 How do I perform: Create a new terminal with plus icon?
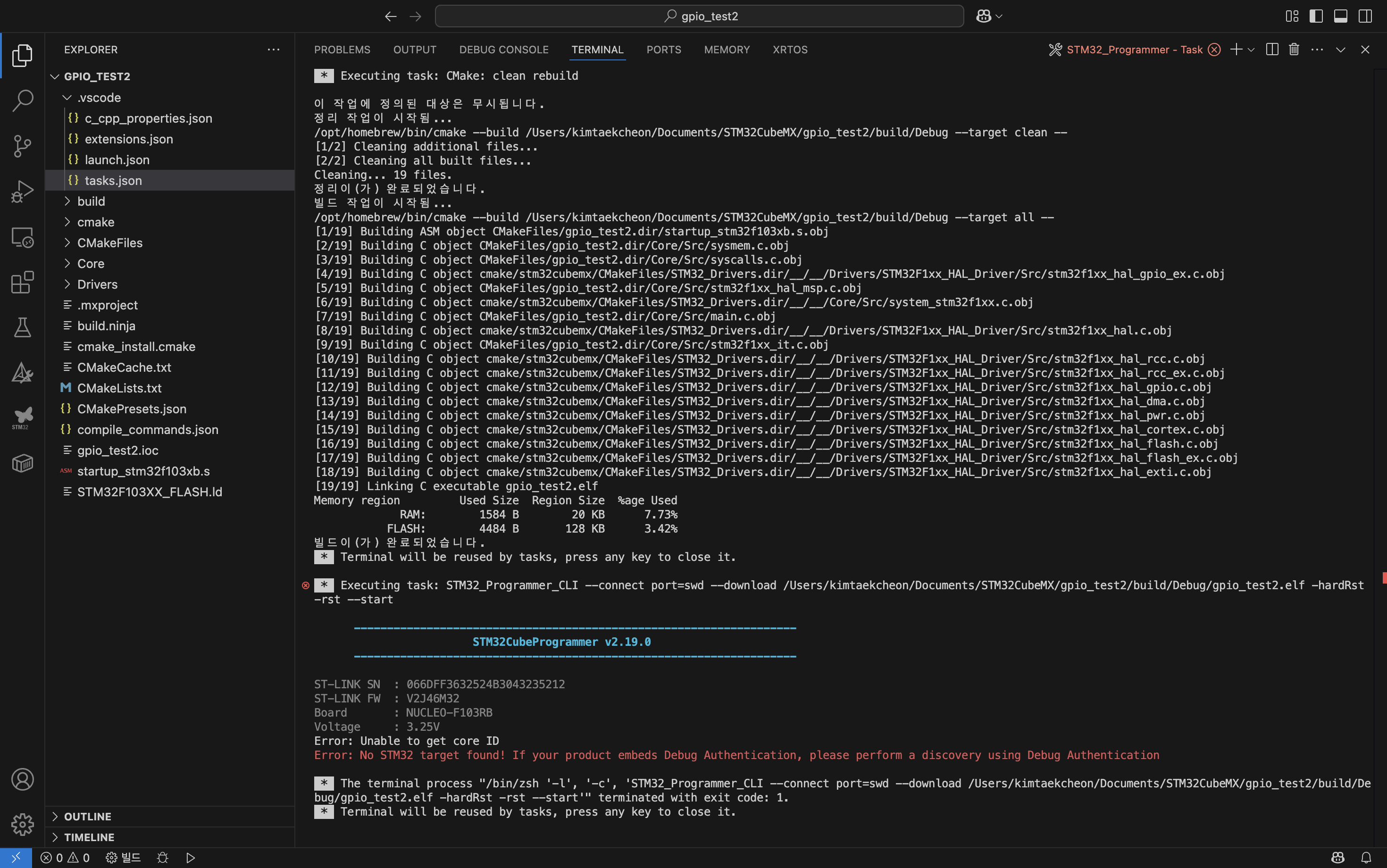coord(1236,50)
